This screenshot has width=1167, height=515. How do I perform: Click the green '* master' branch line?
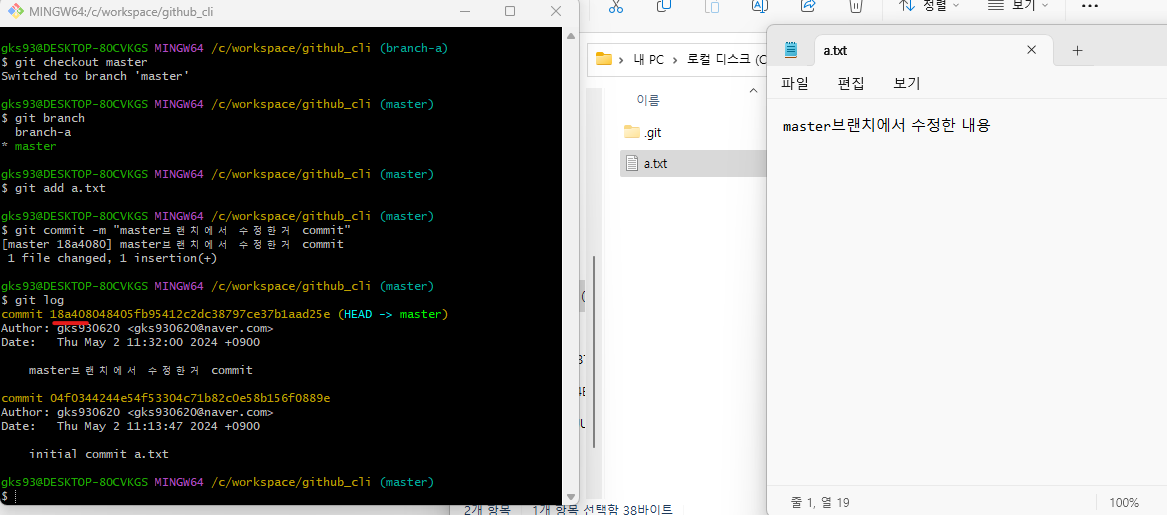[x=29, y=147]
